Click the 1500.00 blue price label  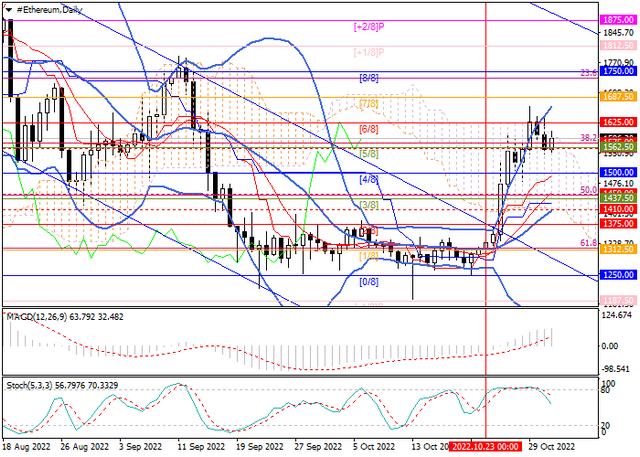(618, 173)
